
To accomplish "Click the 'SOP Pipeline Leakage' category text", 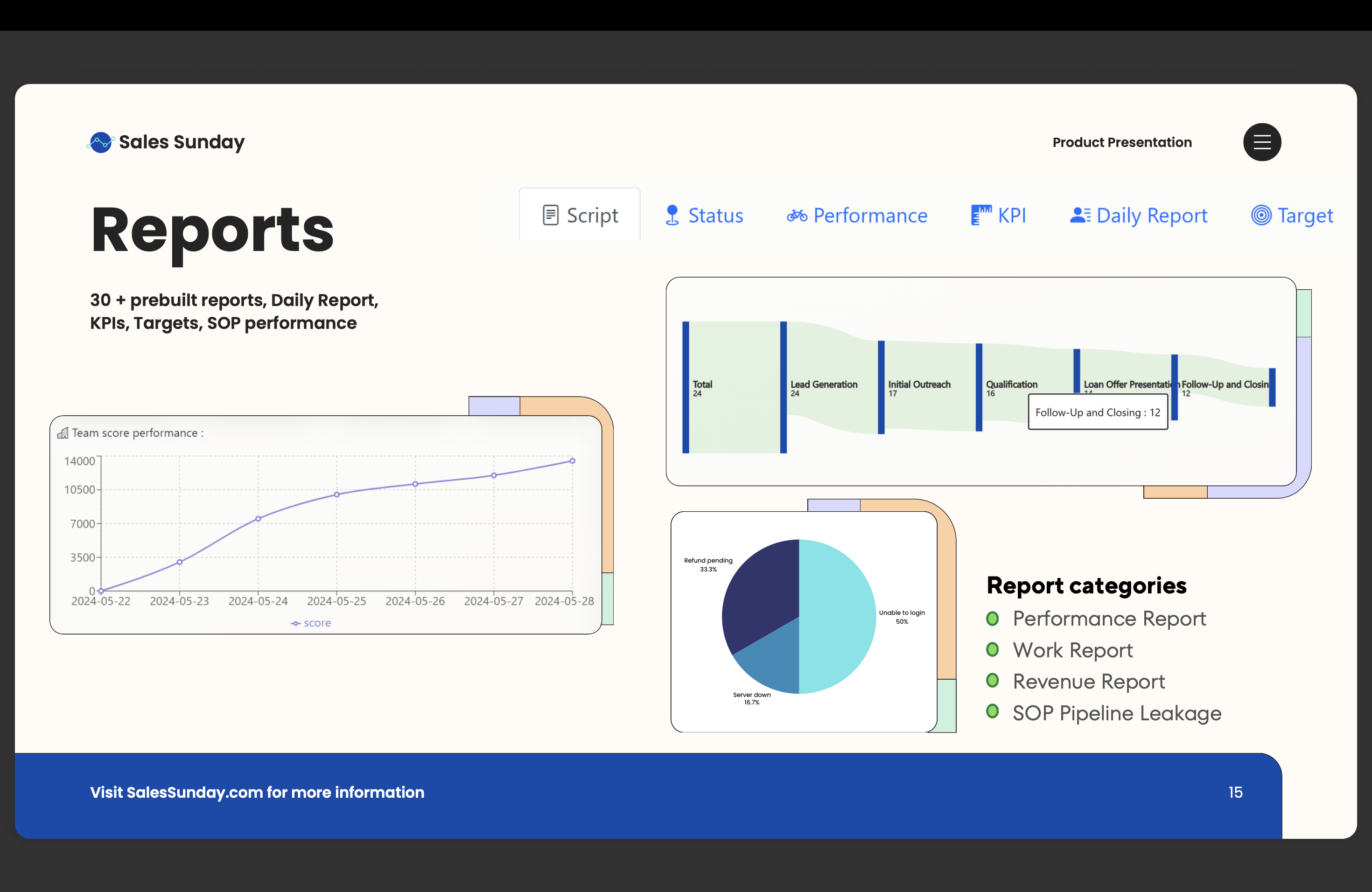I will (x=1117, y=713).
